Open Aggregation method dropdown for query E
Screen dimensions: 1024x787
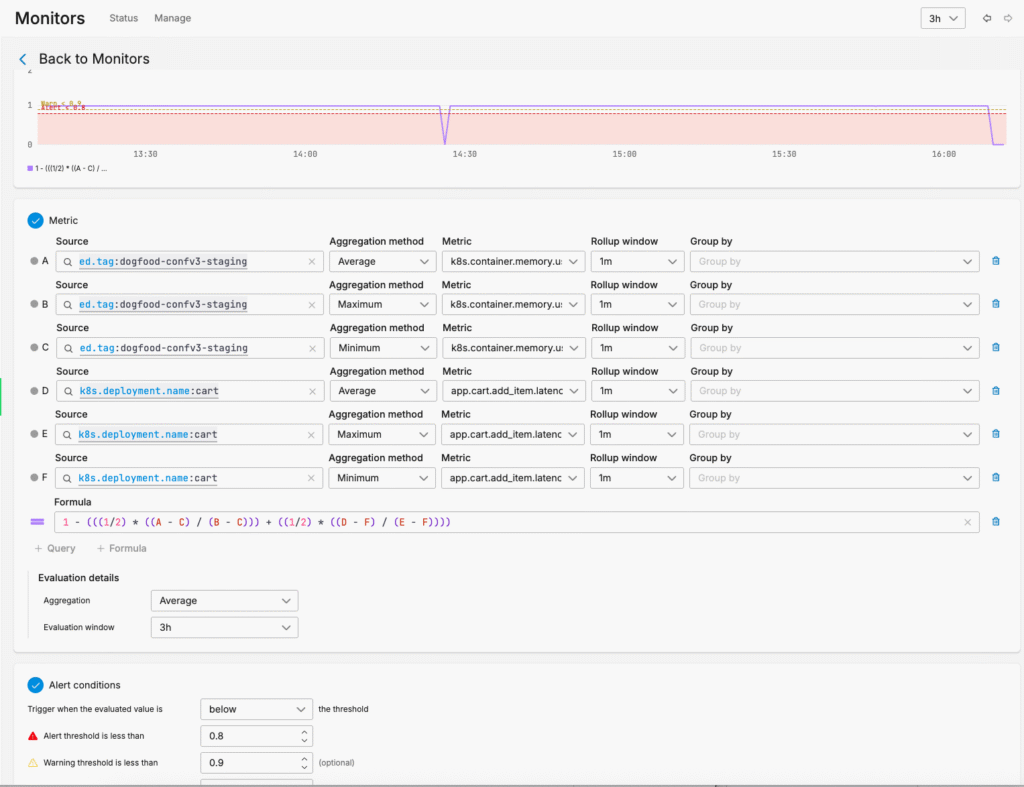click(x=382, y=434)
